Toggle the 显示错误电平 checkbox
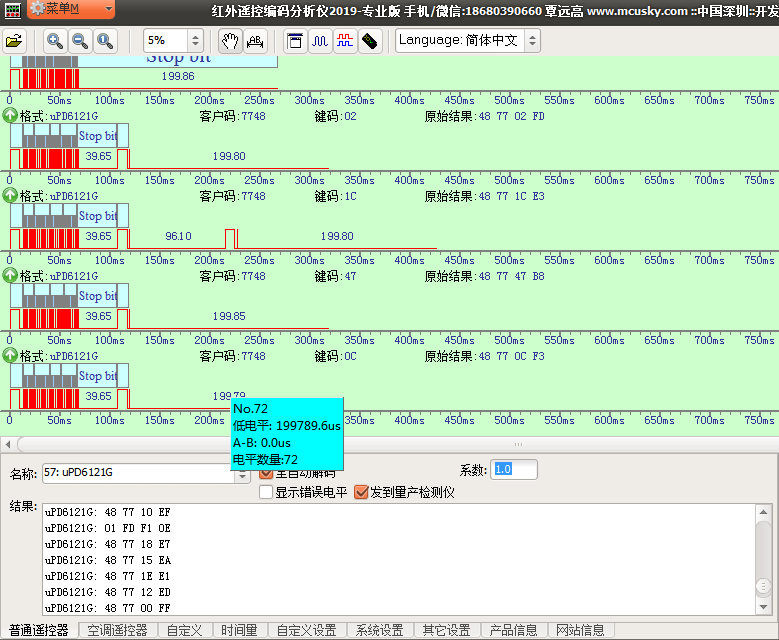The image size is (779, 640). point(266,492)
